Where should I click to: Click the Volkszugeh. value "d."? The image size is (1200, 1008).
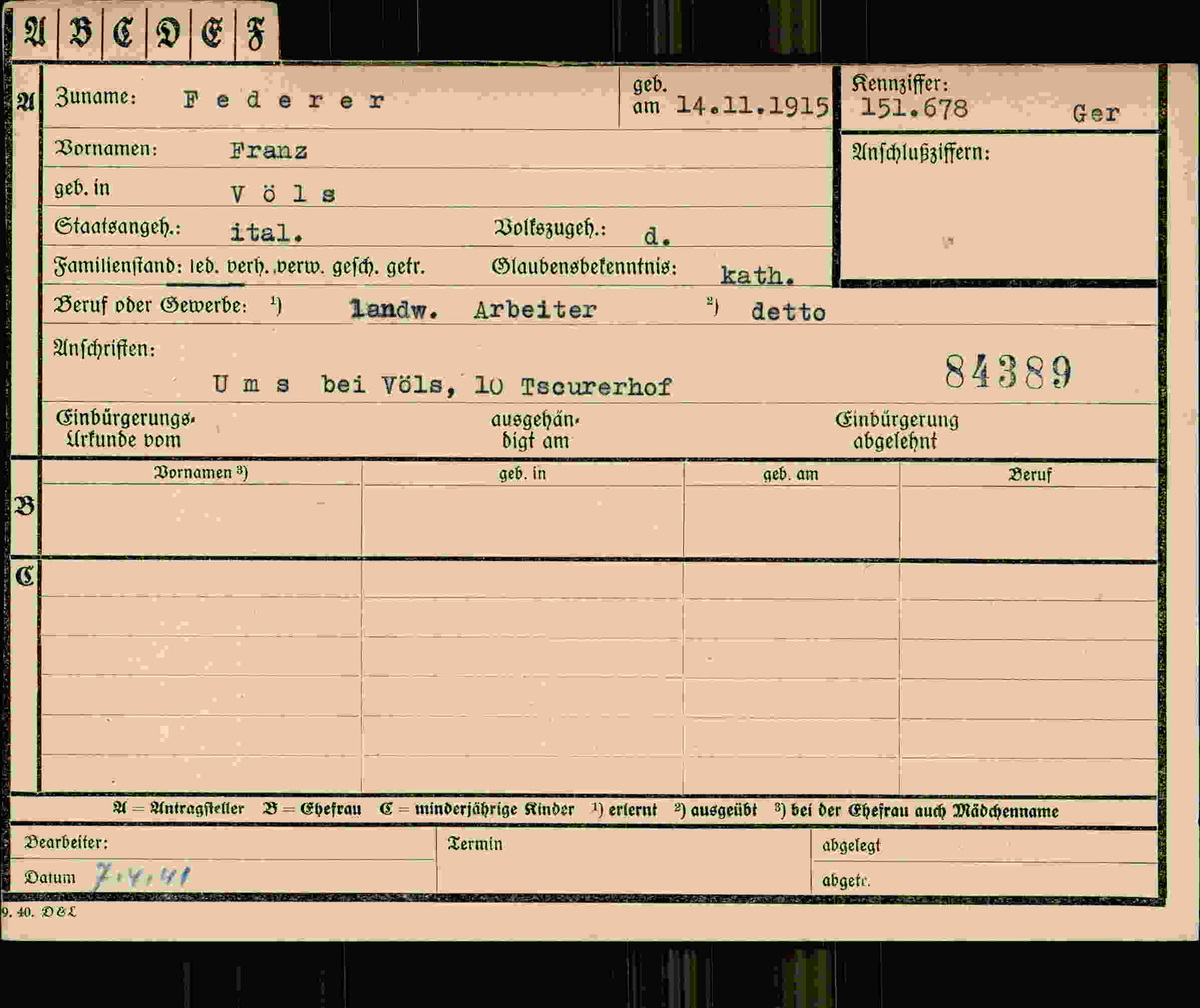[x=657, y=236]
